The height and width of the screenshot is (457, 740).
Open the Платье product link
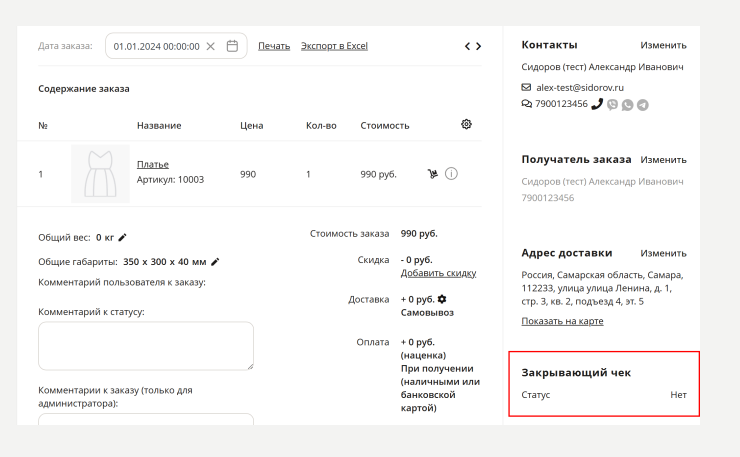(x=153, y=164)
